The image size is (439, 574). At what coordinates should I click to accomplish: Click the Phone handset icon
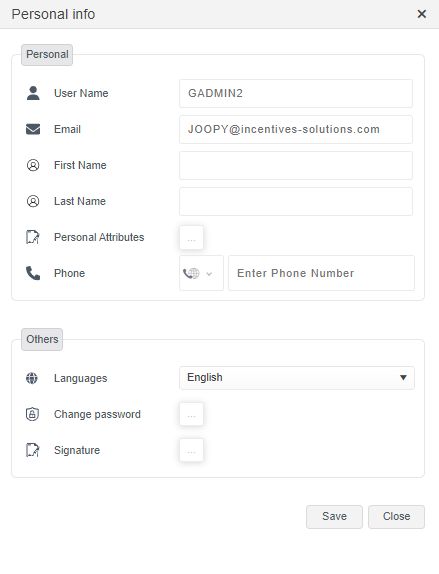pyautogui.click(x=33, y=273)
